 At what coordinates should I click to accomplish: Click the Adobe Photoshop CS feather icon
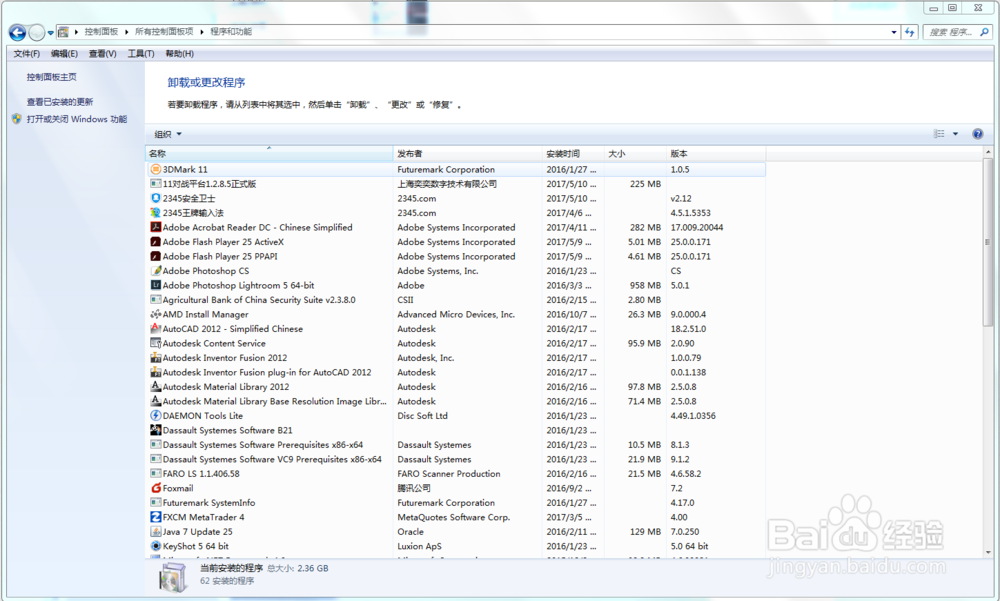click(156, 271)
